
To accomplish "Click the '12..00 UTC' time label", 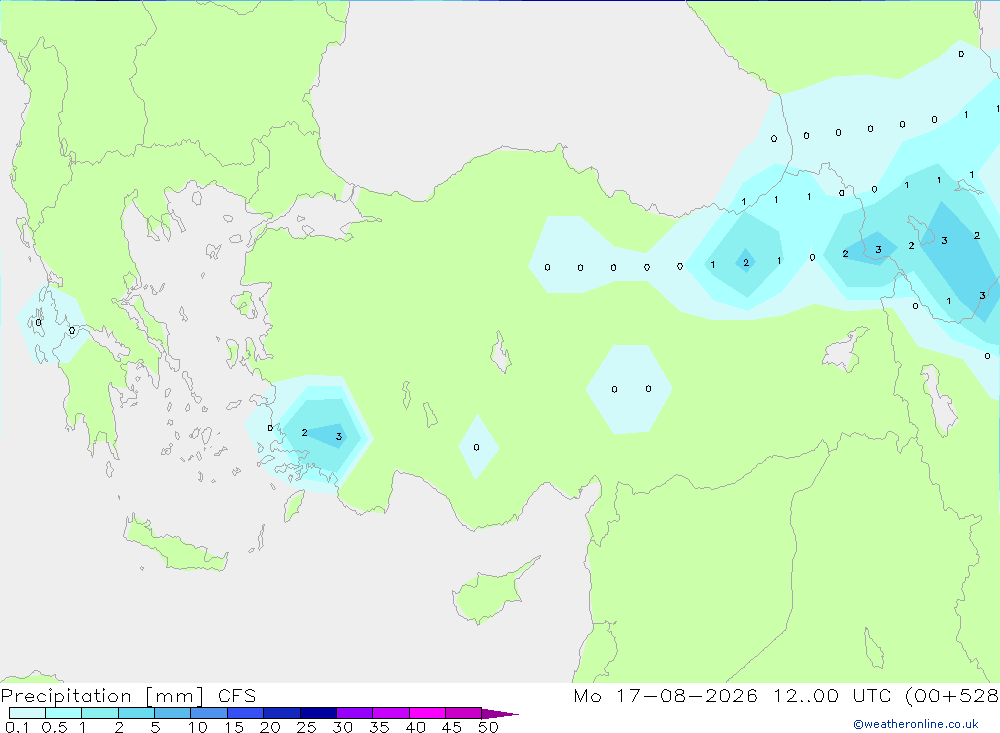I will tap(832, 696).
